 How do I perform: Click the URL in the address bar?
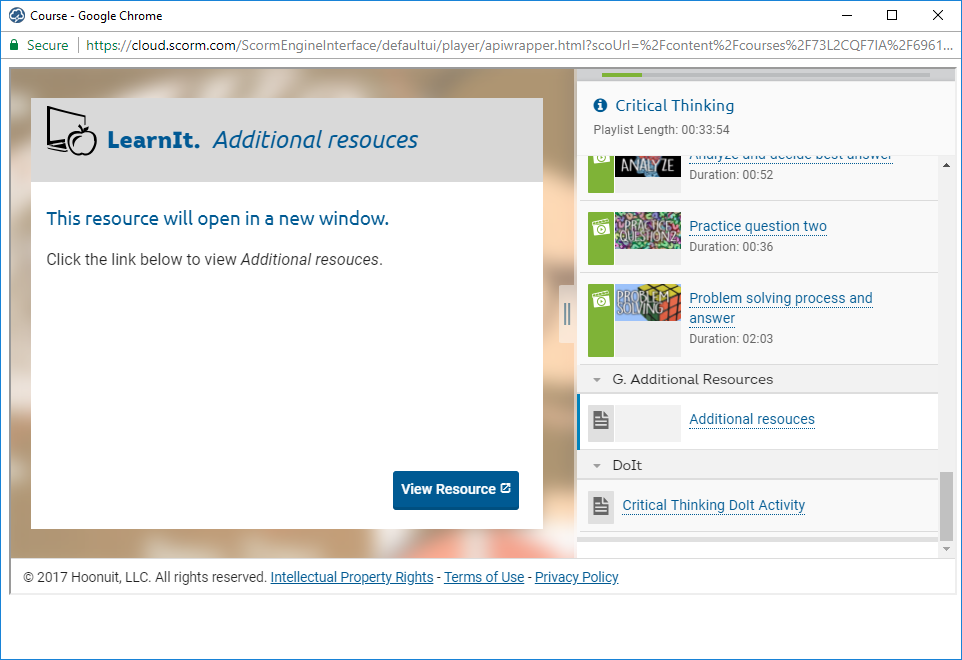pyautogui.click(x=519, y=45)
